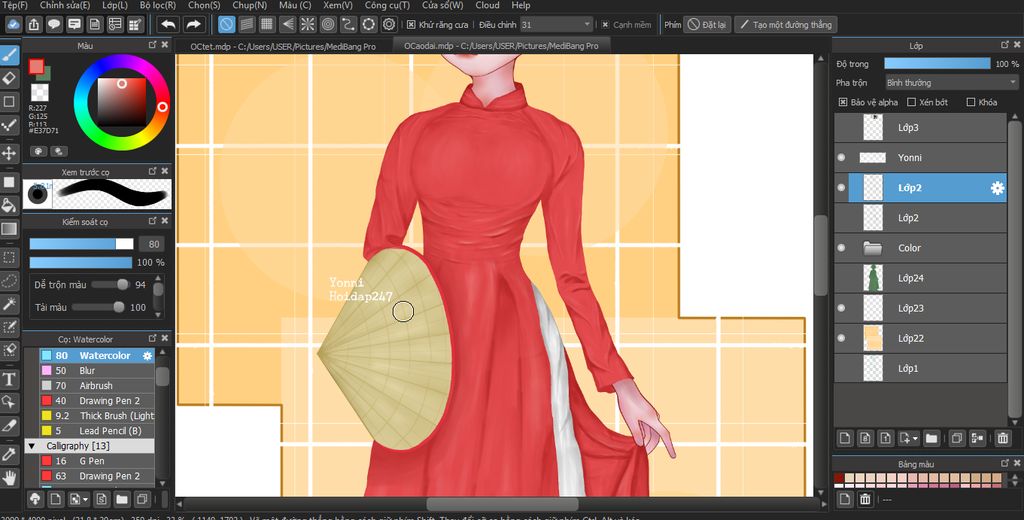The height and width of the screenshot is (520, 1024).
Task: Hide the Yonni layer
Action: click(841, 157)
